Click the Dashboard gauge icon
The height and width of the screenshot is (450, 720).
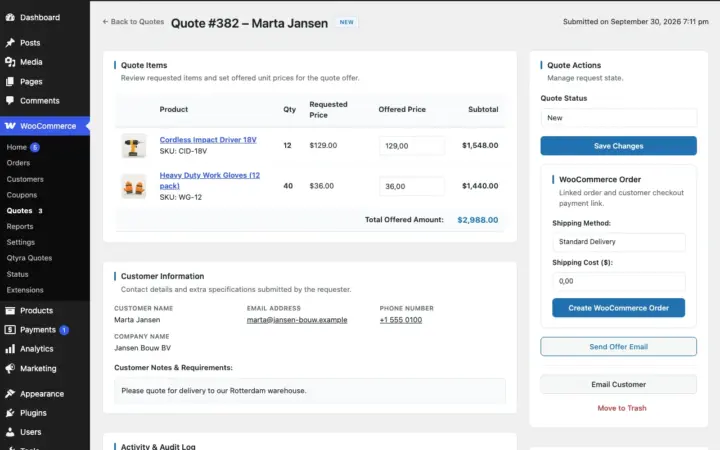point(10,17)
